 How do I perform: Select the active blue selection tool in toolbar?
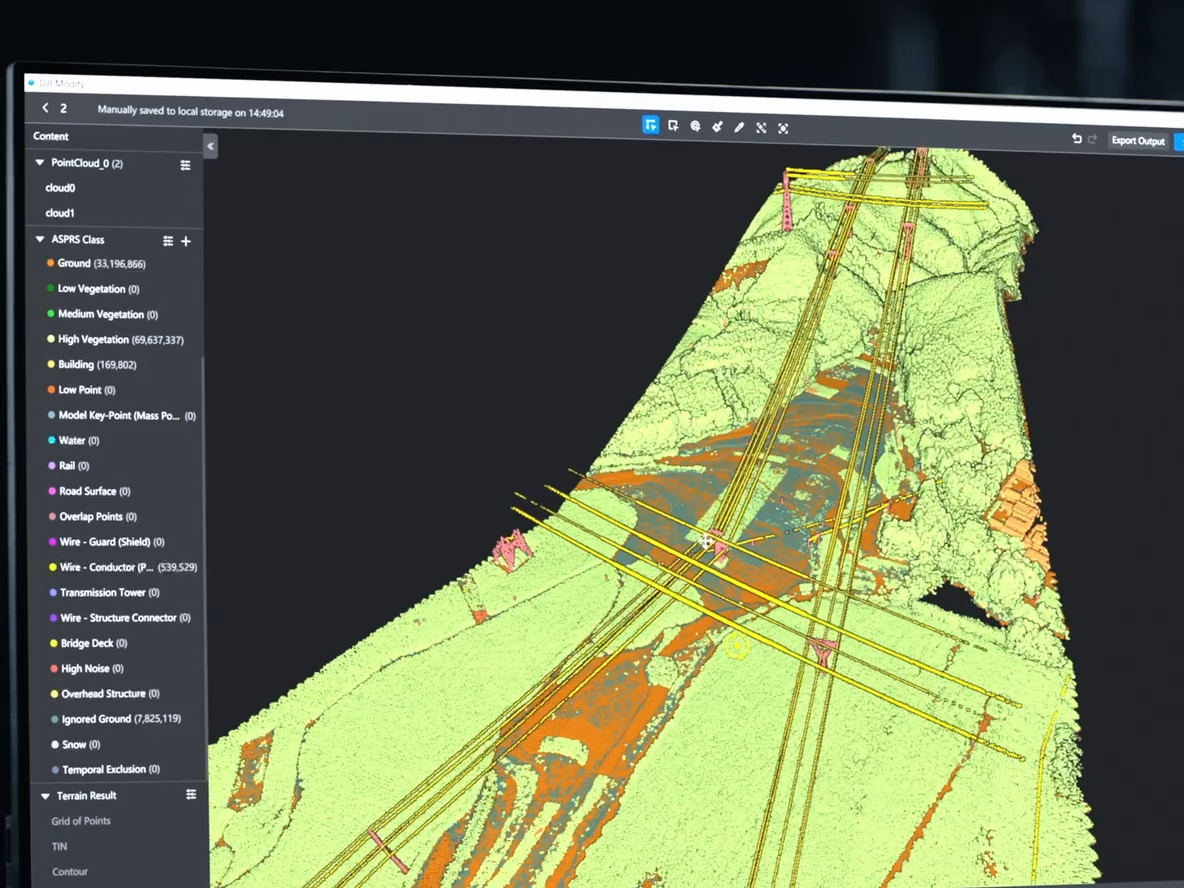click(651, 125)
